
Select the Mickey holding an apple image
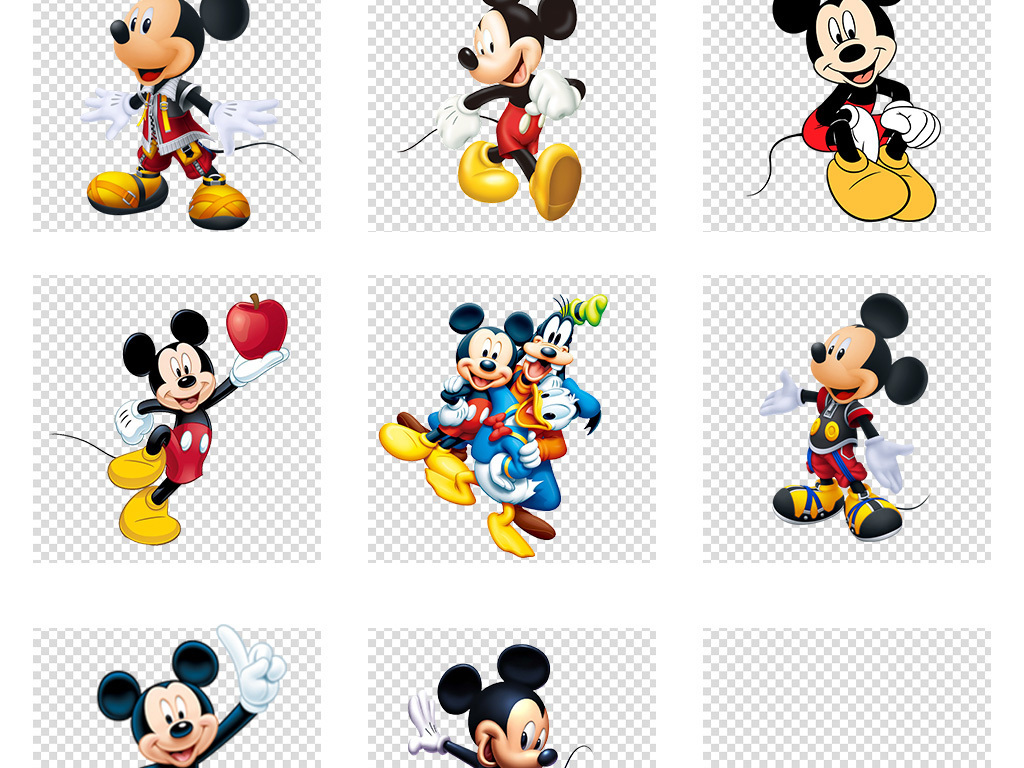[177, 418]
